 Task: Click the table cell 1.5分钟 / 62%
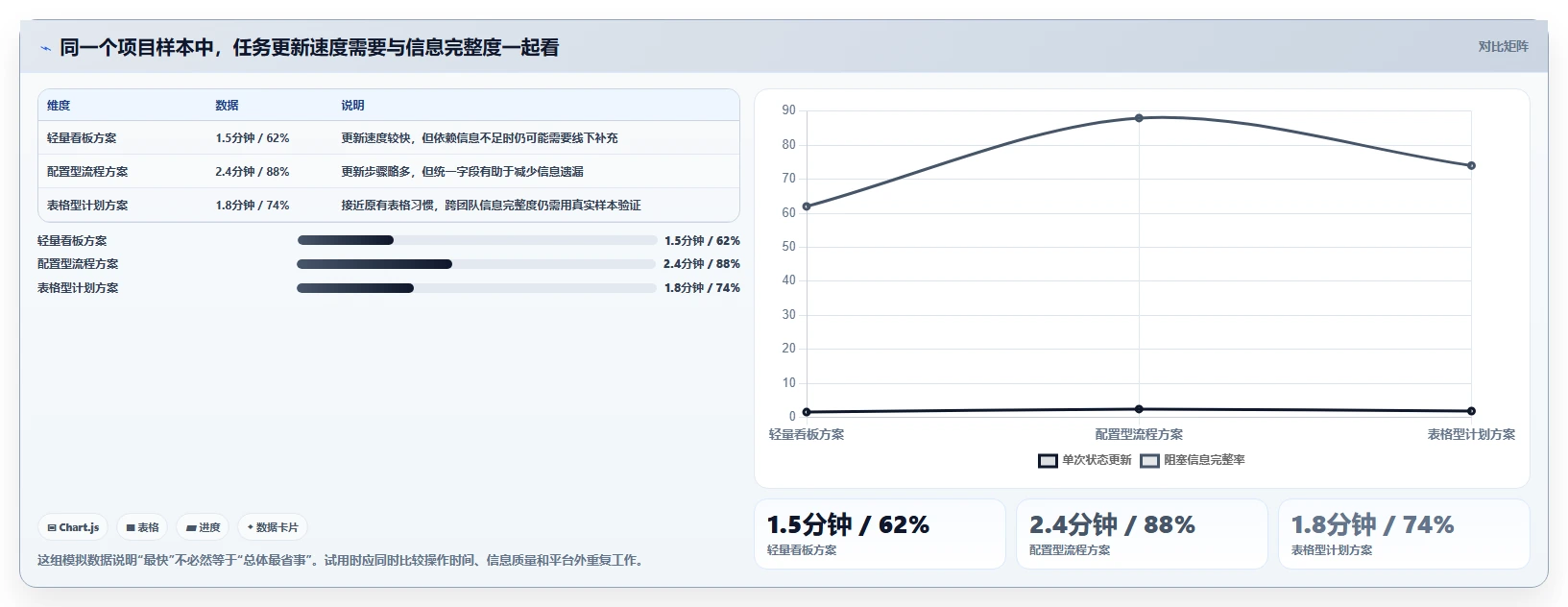coord(253,138)
